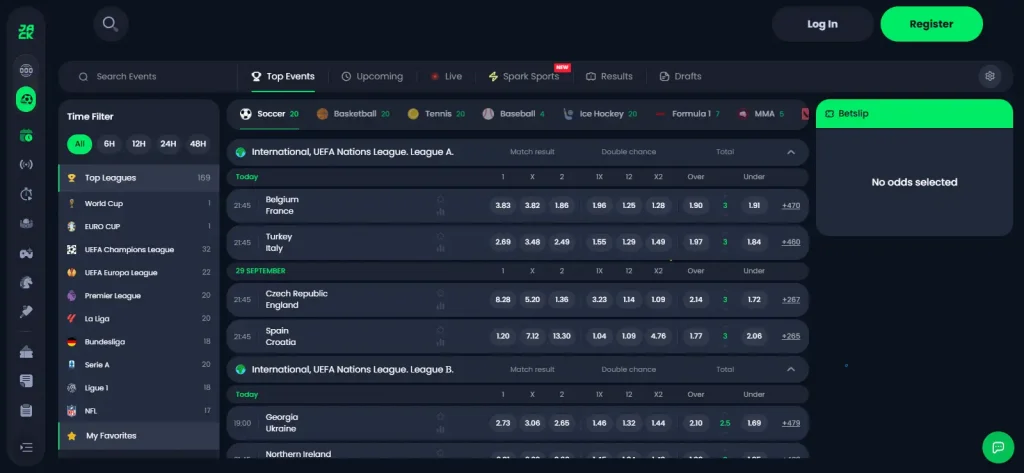1024x473 pixels.
Task: Favorite the Spain vs Croatia match star
Action: coord(441,330)
